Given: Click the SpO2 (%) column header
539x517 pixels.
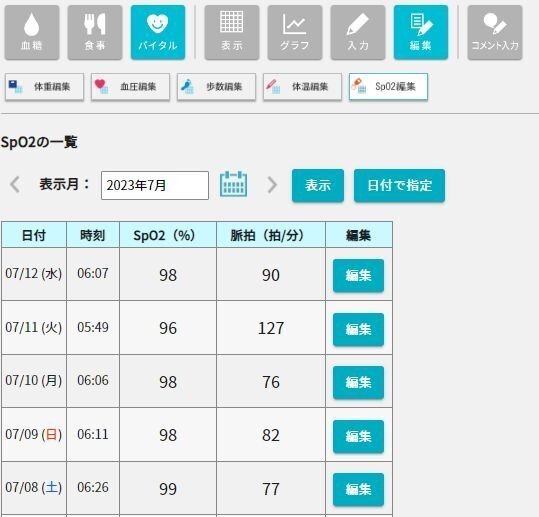Looking at the screenshot, I should click(x=168, y=235).
